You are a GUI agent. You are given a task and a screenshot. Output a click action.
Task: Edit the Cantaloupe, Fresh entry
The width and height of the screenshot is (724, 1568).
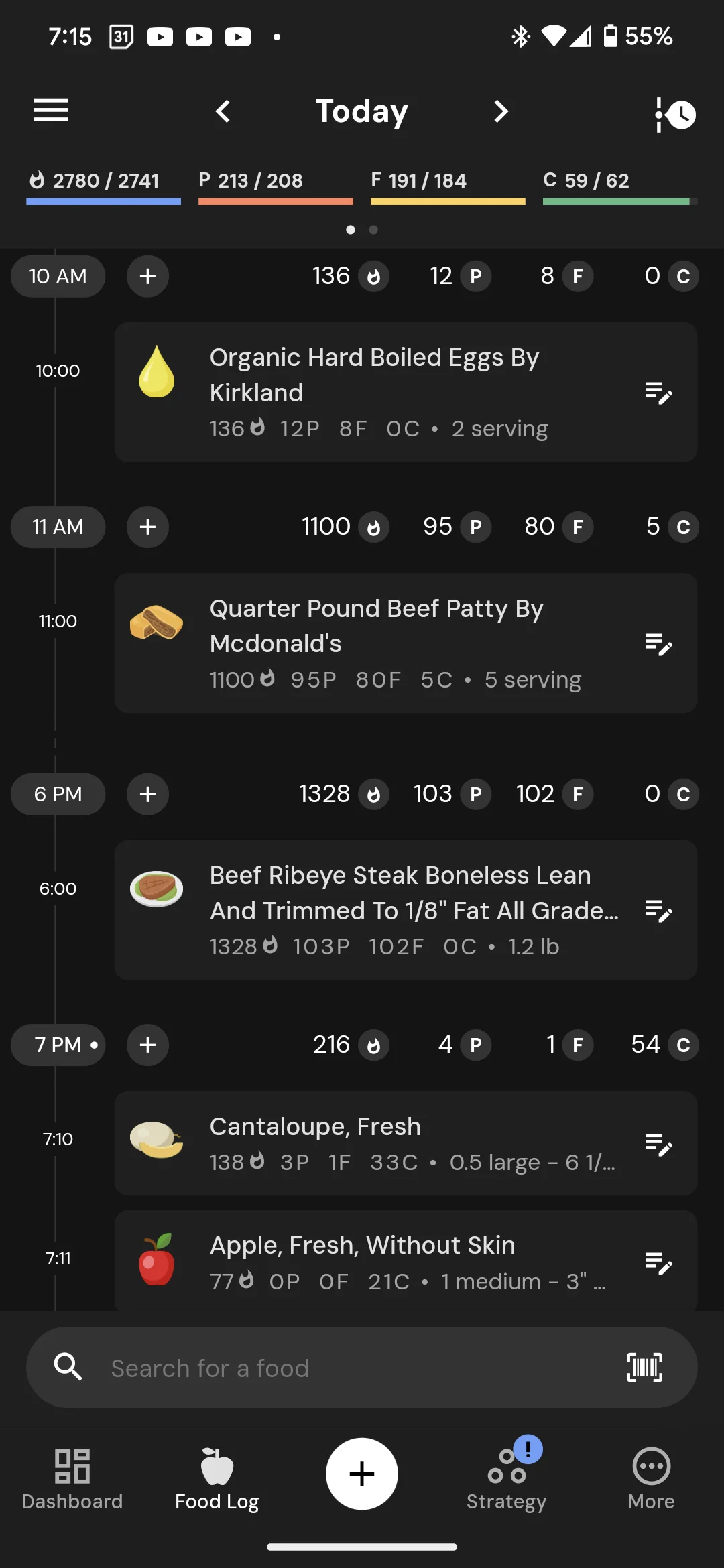(x=658, y=1145)
